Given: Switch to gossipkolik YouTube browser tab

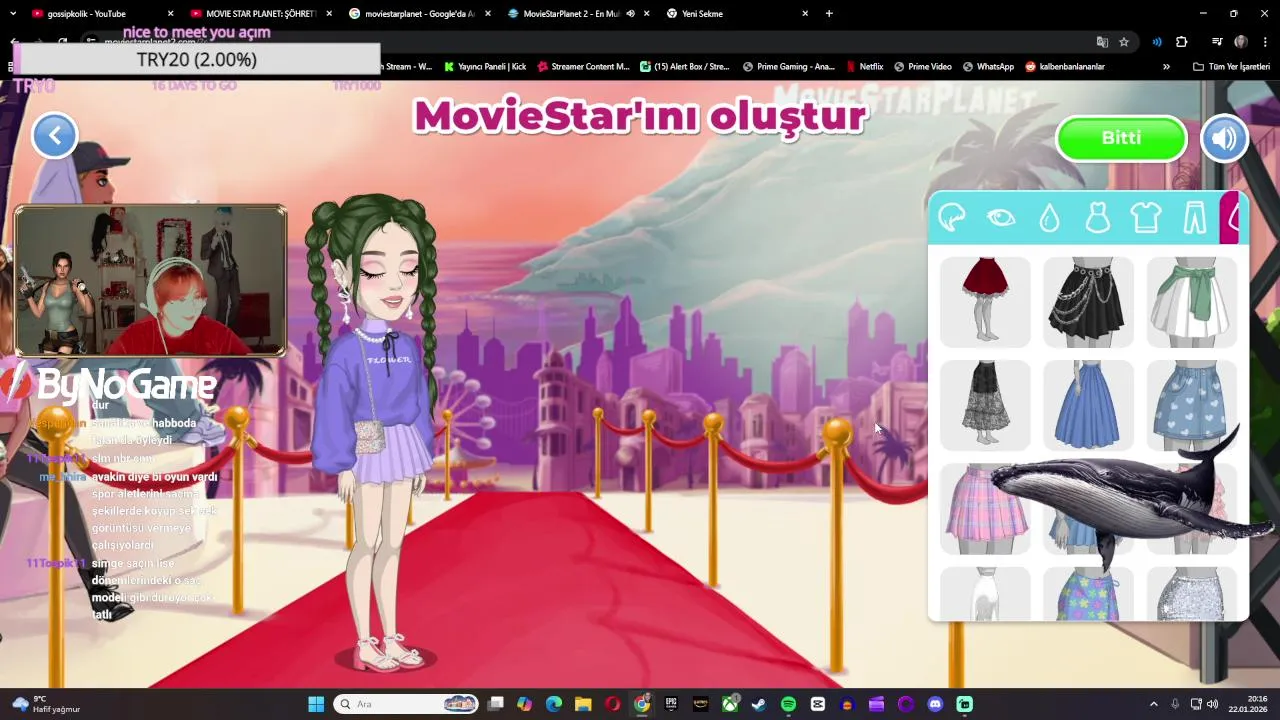Looking at the screenshot, I should coord(95,14).
